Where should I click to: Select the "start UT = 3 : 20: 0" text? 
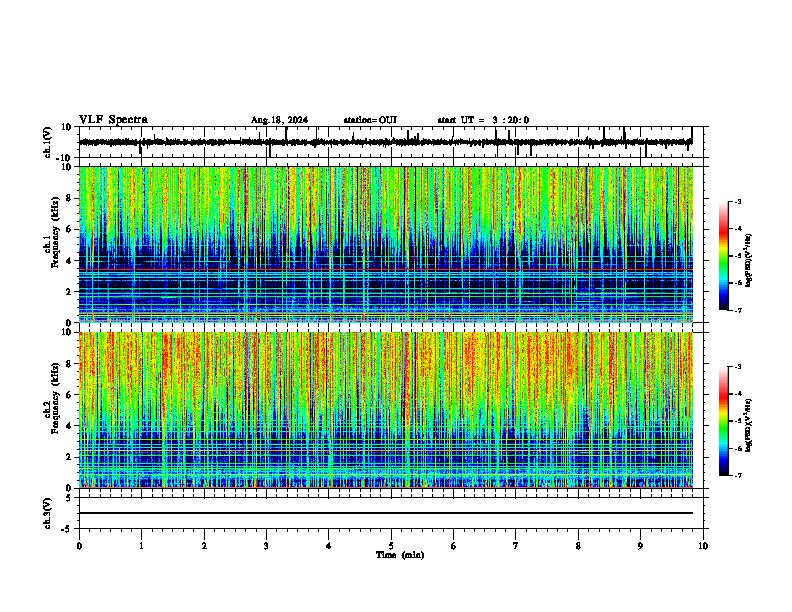[x=483, y=120]
